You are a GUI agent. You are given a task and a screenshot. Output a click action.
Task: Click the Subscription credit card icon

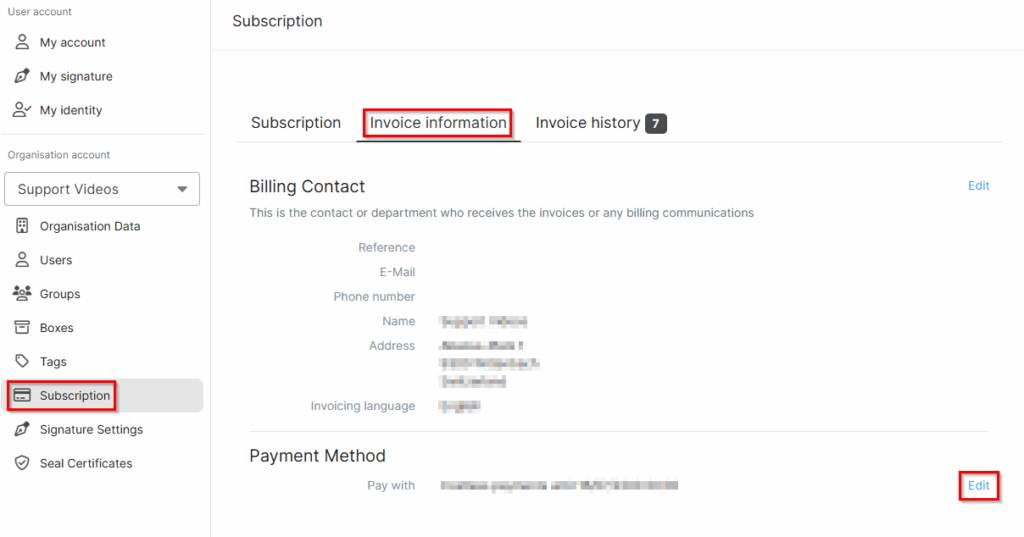point(22,395)
